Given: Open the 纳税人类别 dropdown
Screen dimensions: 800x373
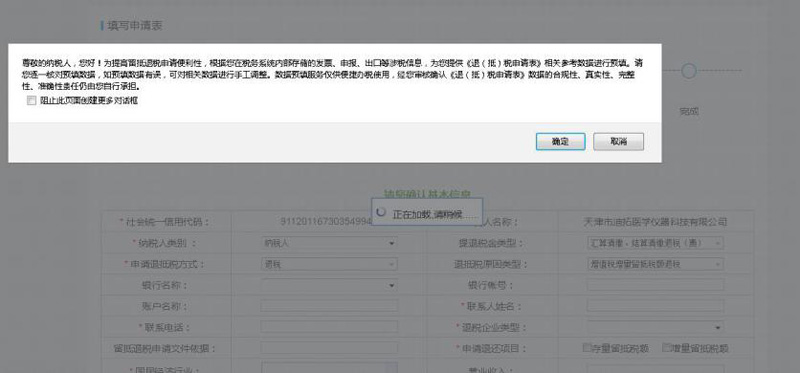Looking at the screenshot, I should (329, 243).
